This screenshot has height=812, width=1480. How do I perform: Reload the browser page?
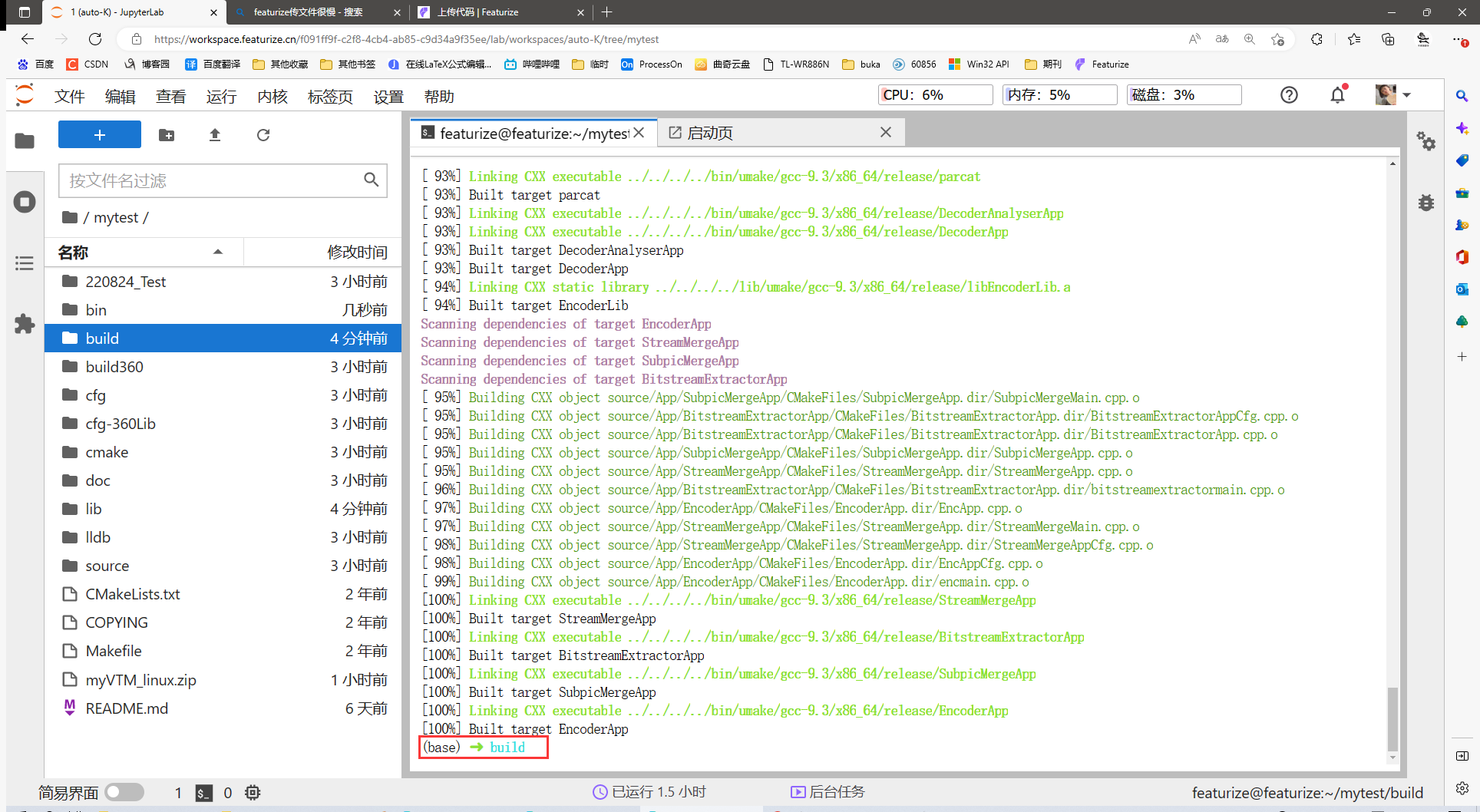pyautogui.click(x=95, y=39)
